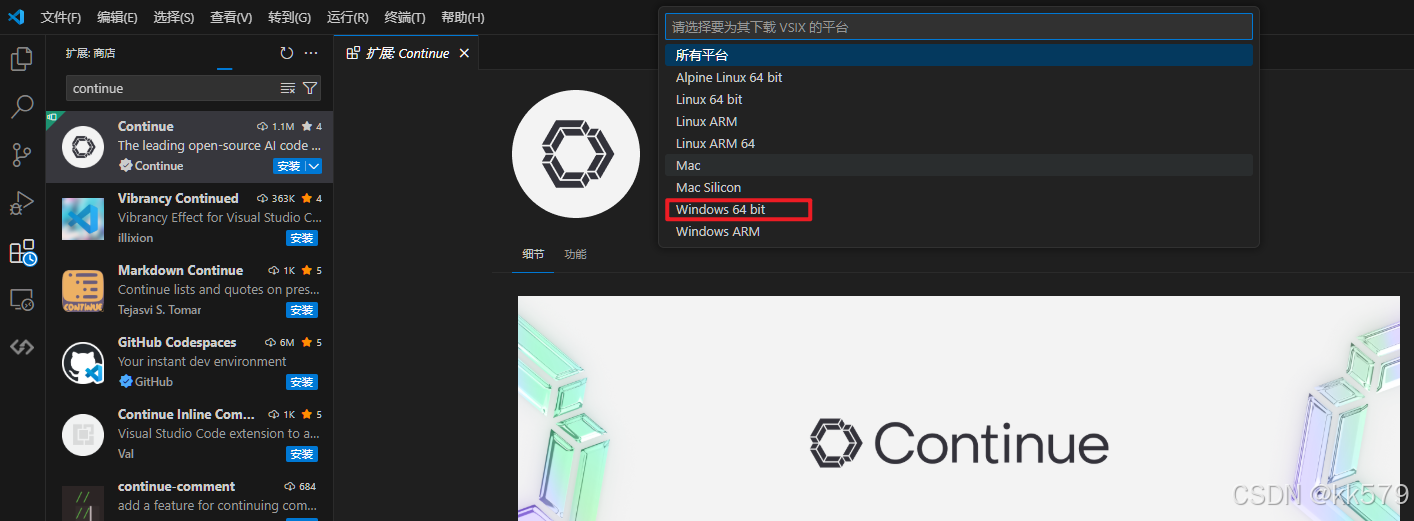Click GitHub Codespaces extension icon
This screenshot has width=1414, height=521.
(x=83, y=362)
